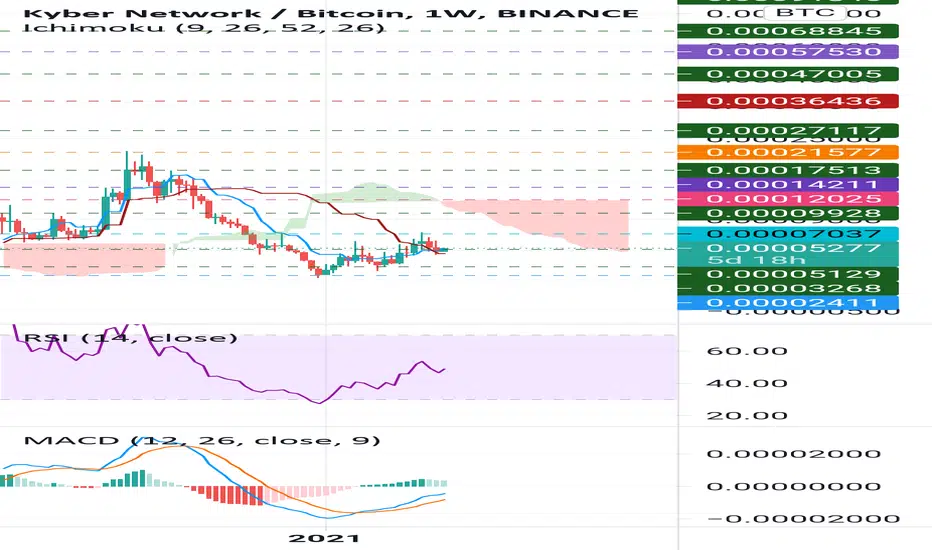Click the BTC currency button on price axis
932x550 pixels.
point(805,12)
